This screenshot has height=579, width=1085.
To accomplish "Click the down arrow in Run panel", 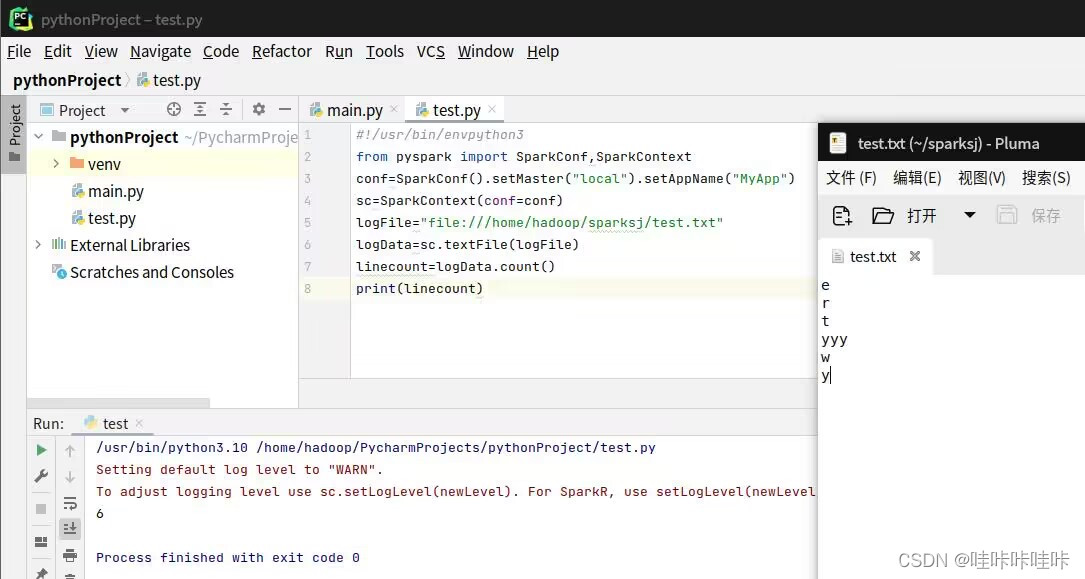I will [70, 477].
